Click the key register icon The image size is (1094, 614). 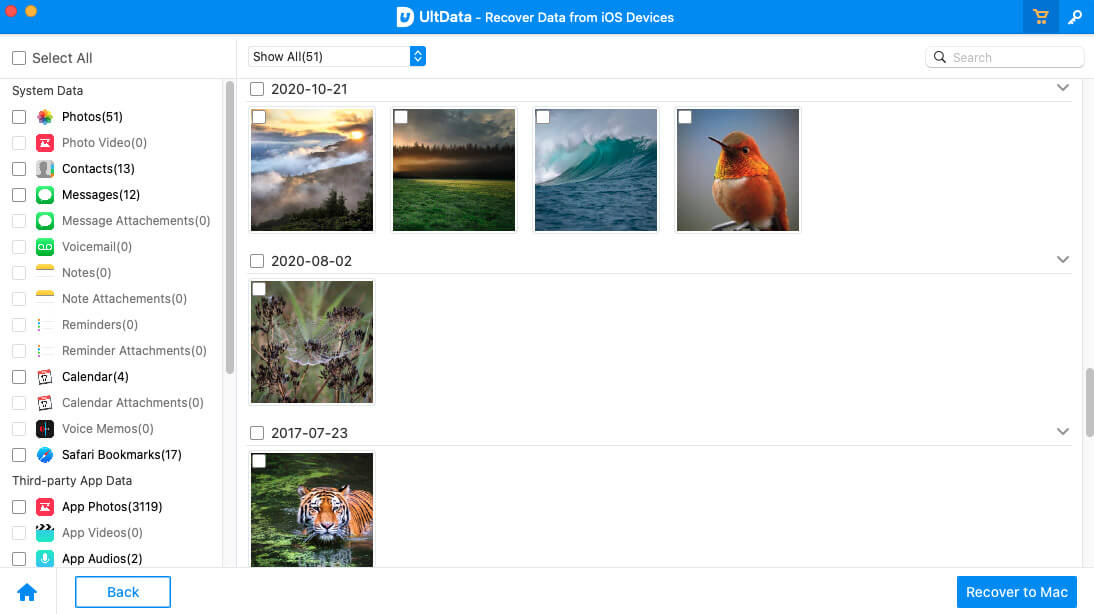1075,17
